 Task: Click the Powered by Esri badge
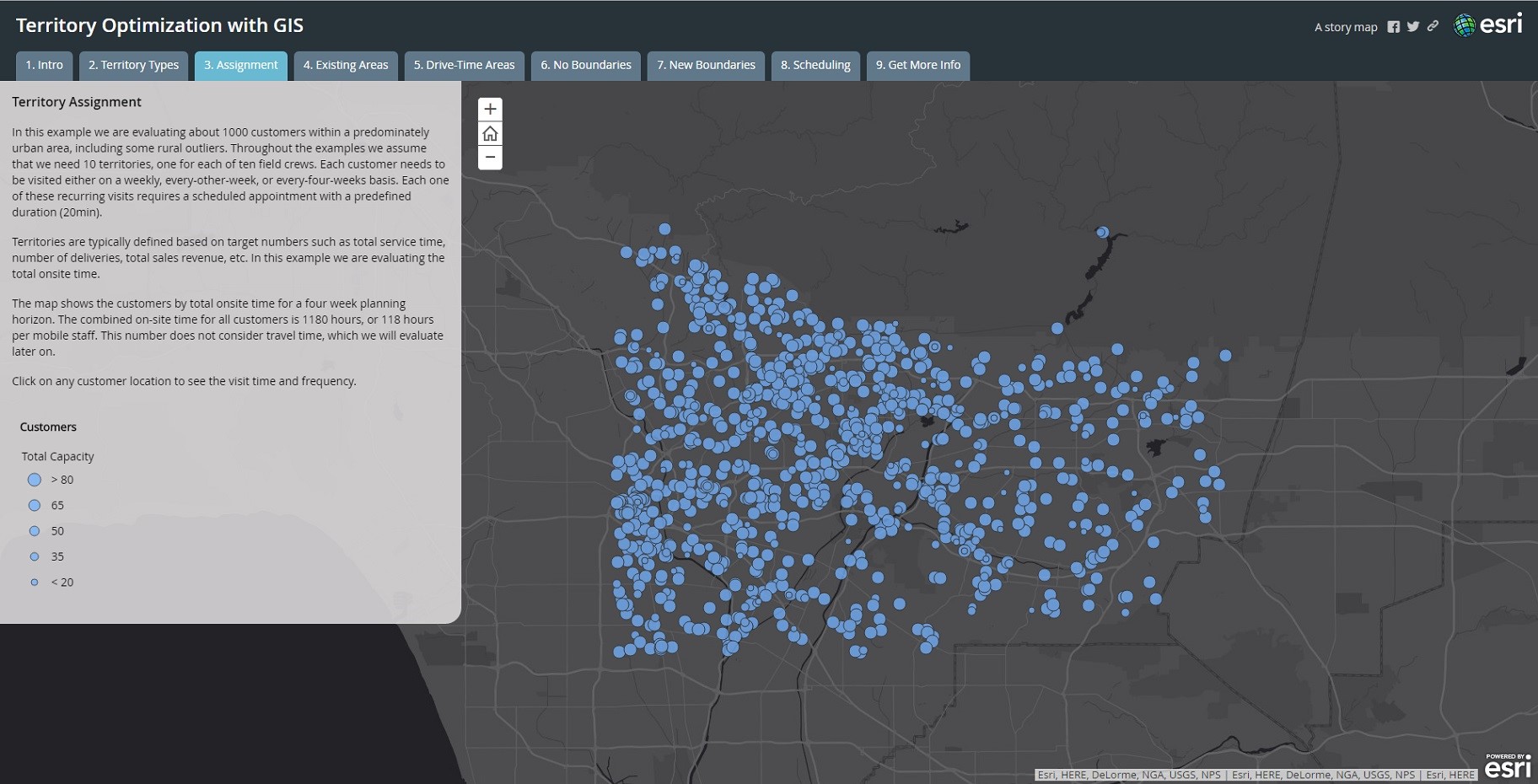tap(1507, 766)
